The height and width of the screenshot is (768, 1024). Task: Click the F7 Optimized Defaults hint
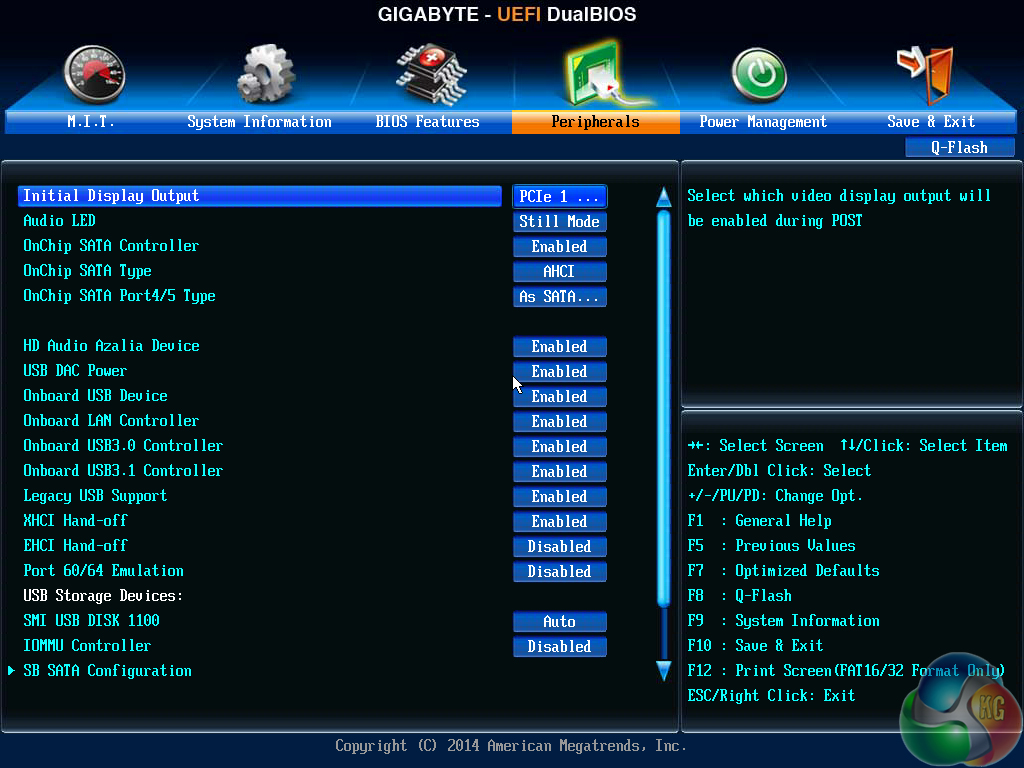coord(784,571)
